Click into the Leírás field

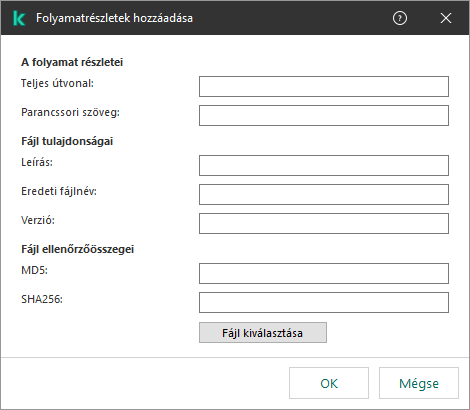324,165
